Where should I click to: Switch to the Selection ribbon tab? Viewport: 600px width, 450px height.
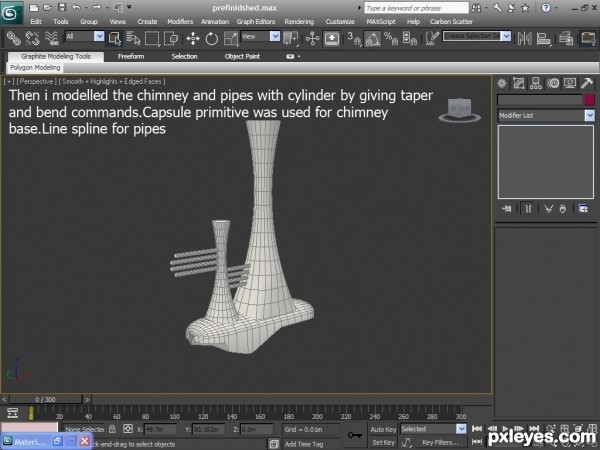[184, 56]
